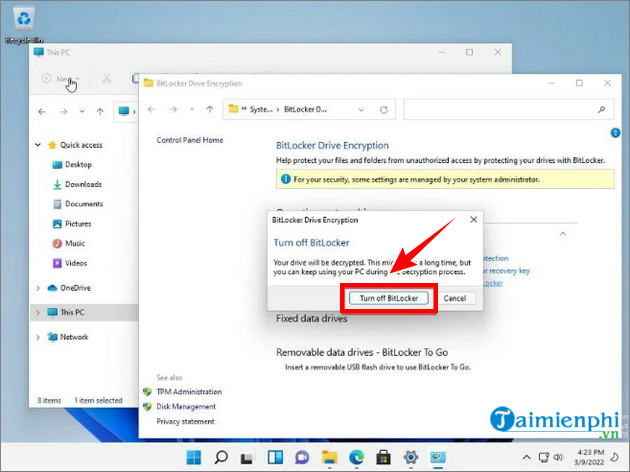Click the Syste... breadcrumb in address bar
Viewport: 630px width, 472px height.
coord(261,109)
